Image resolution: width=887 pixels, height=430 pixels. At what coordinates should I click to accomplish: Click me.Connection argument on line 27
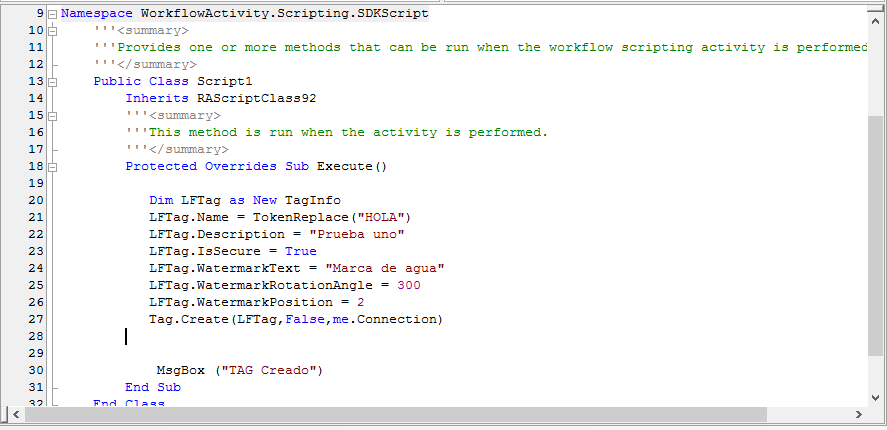385,319
